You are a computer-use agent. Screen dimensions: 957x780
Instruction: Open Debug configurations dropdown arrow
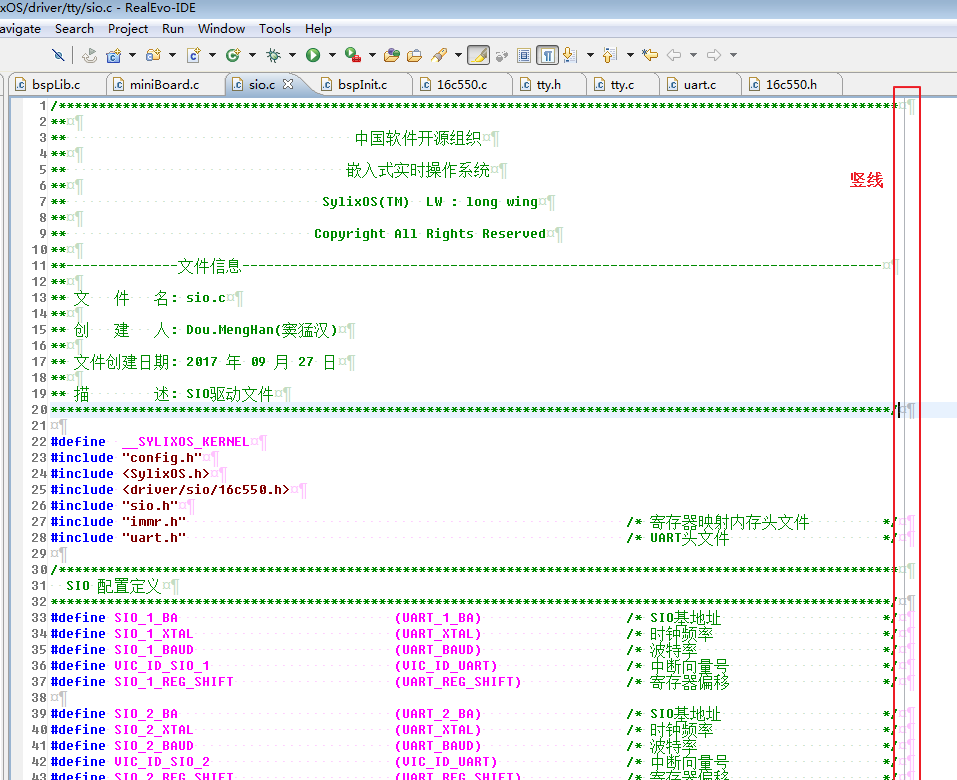click(292, 56)
